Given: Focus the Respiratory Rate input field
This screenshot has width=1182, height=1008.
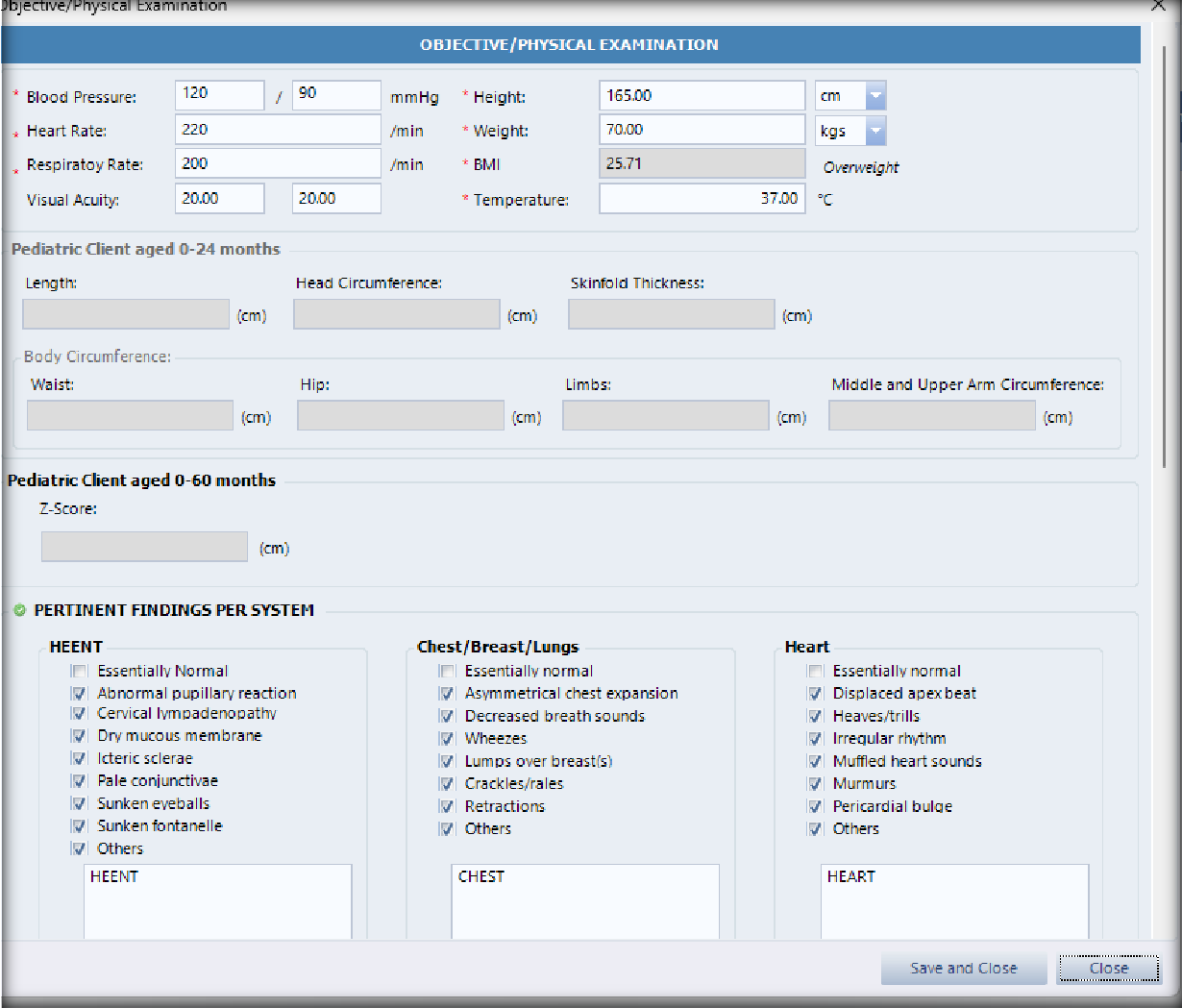Looking at the screenshot, I should coord(277,163).
